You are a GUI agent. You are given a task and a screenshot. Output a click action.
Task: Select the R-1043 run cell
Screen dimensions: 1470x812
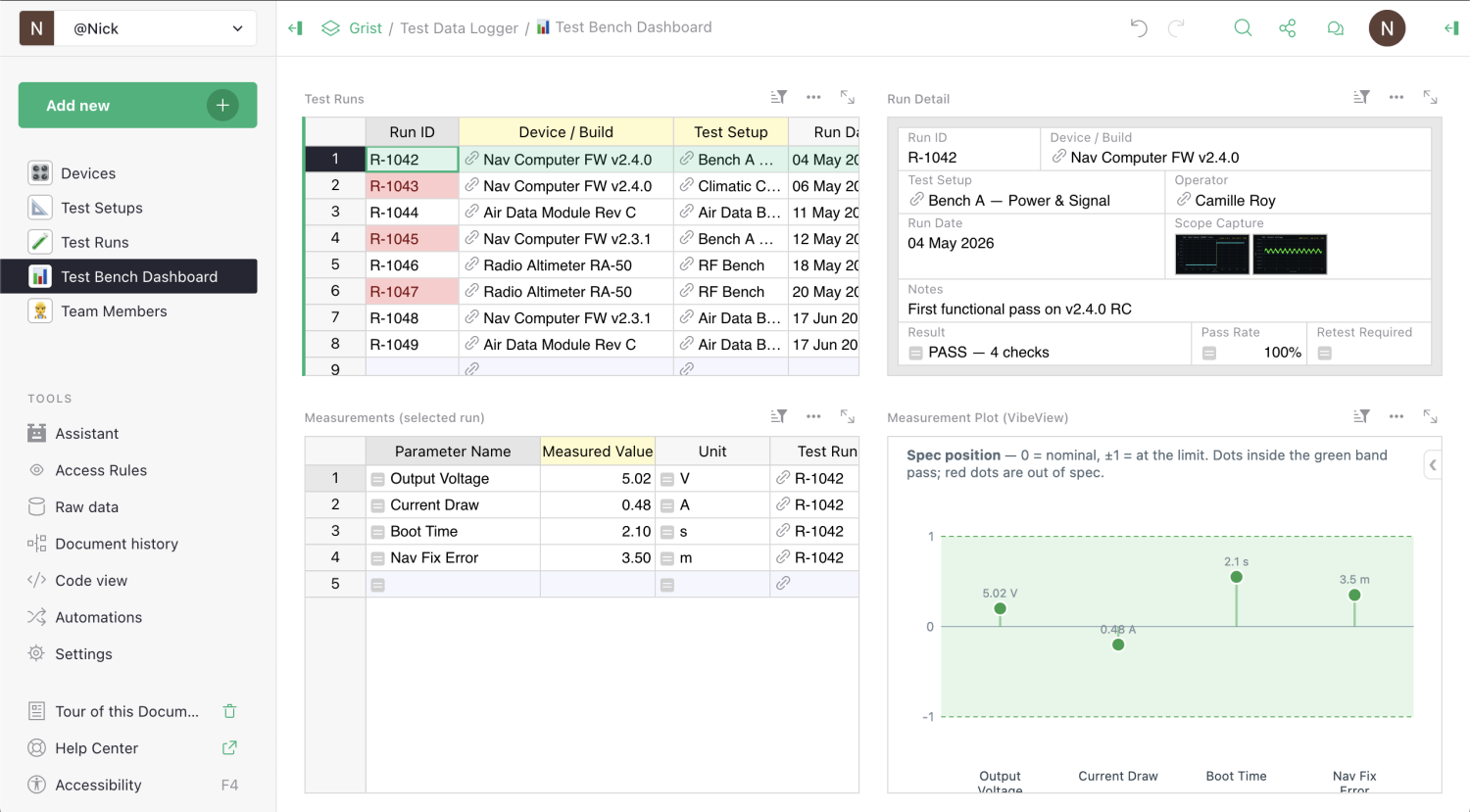412,186
